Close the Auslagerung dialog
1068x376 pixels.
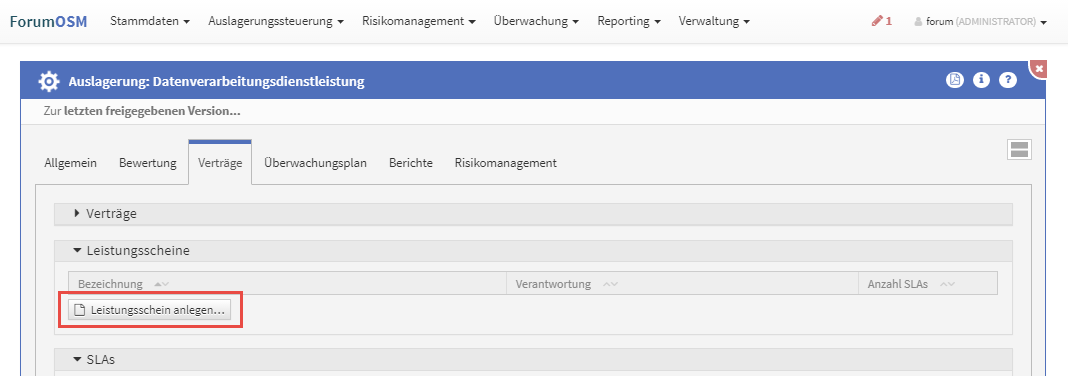(1039, 69)
